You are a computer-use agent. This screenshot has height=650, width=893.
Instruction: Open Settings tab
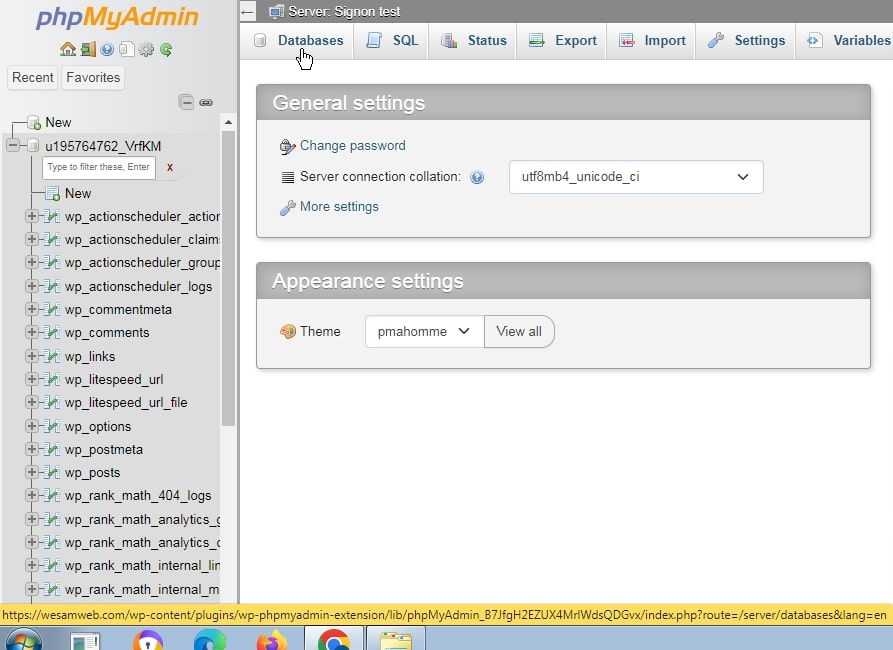tap(747, 40)
